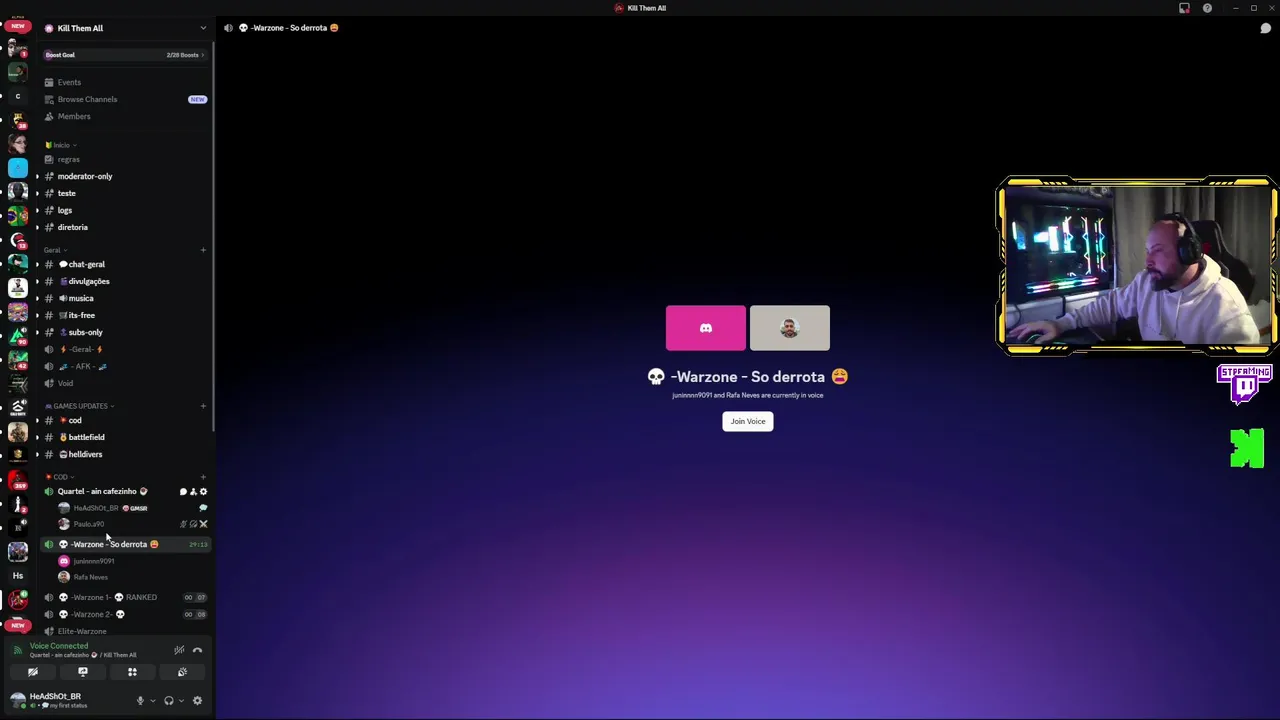Disconnect from voice with phone icon
Image resolution: width=1280 pixels, height=720 pixels.
click(x=197, y=650)
